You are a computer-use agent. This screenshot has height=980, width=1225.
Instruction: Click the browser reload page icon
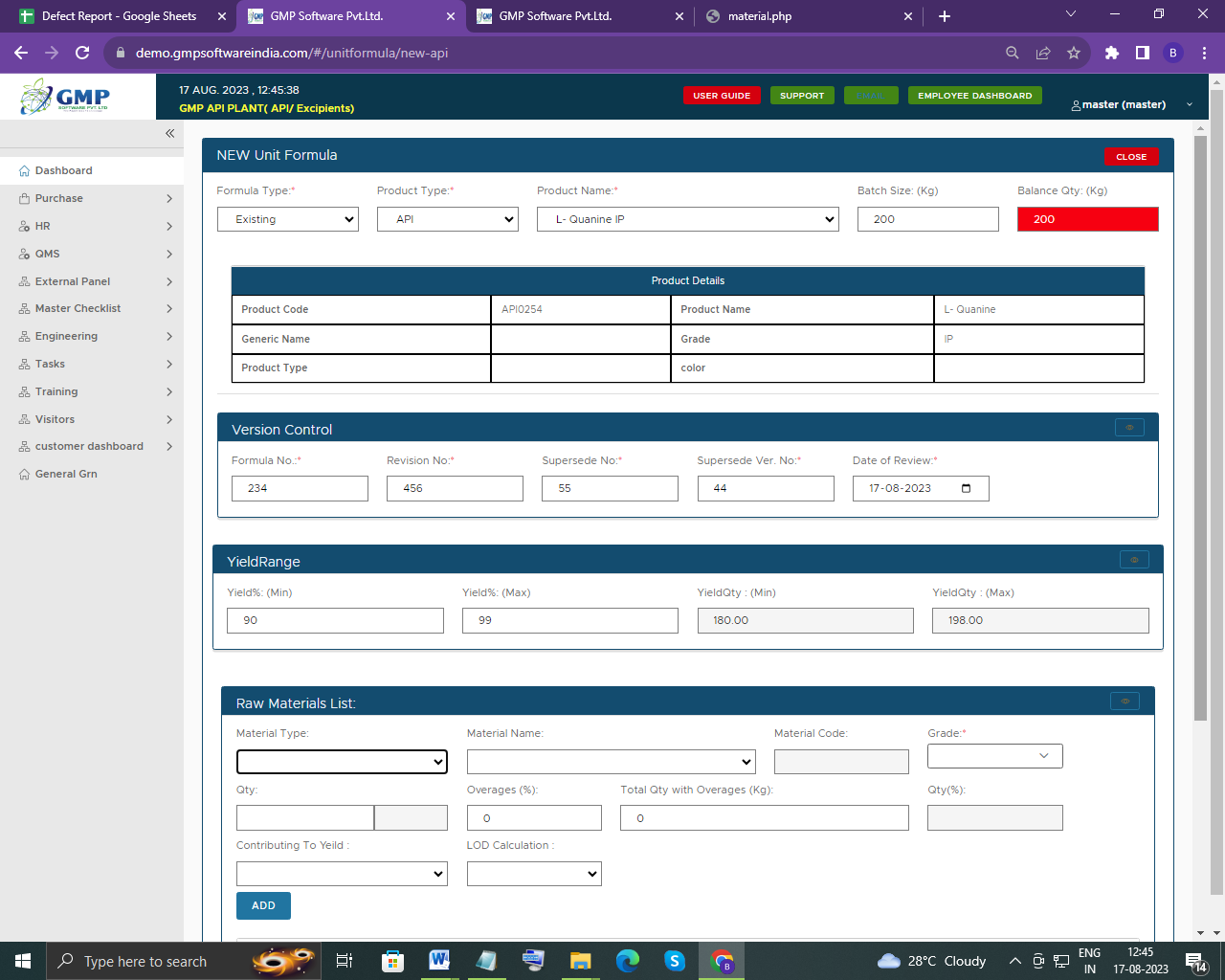pos(82,53)
